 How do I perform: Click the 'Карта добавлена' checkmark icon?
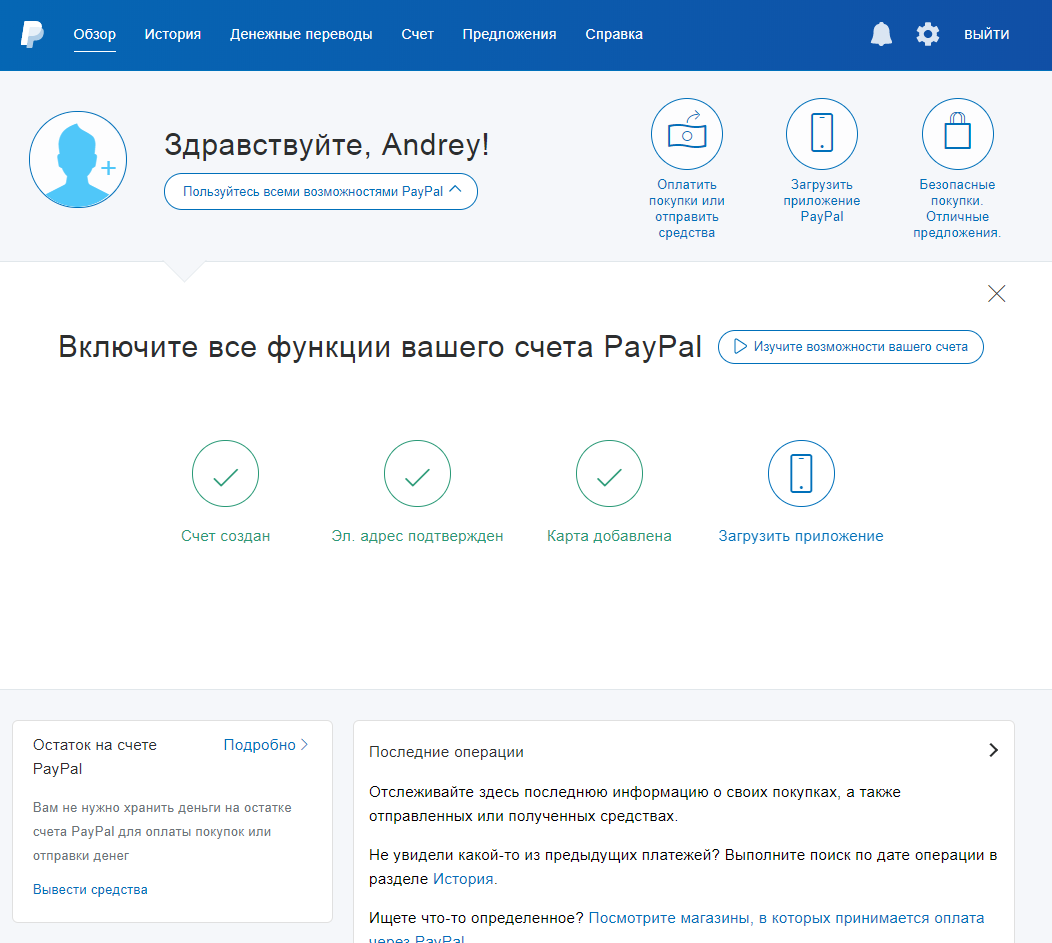[609, 474]
